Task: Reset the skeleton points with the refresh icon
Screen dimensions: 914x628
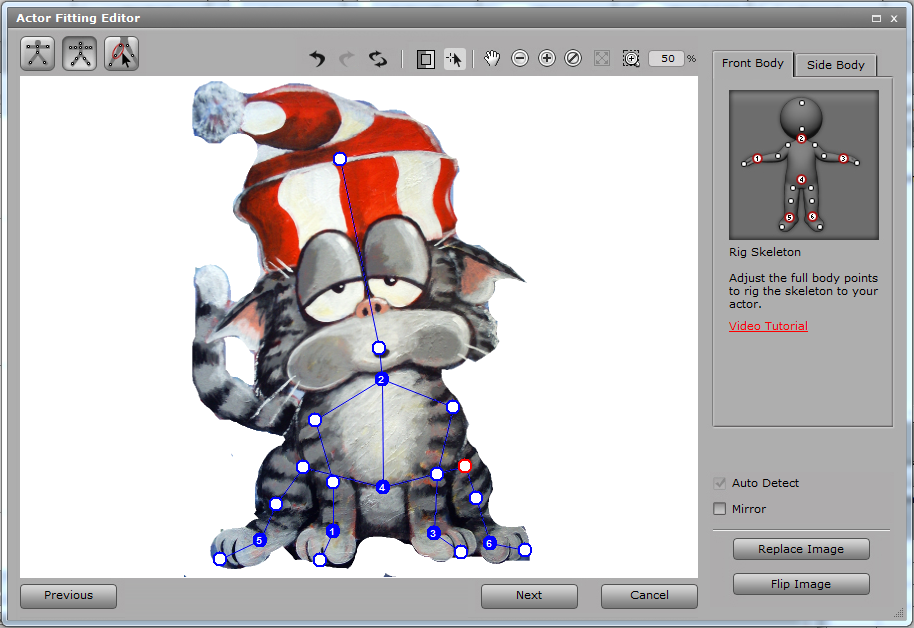Action: [x=378, y=58]
